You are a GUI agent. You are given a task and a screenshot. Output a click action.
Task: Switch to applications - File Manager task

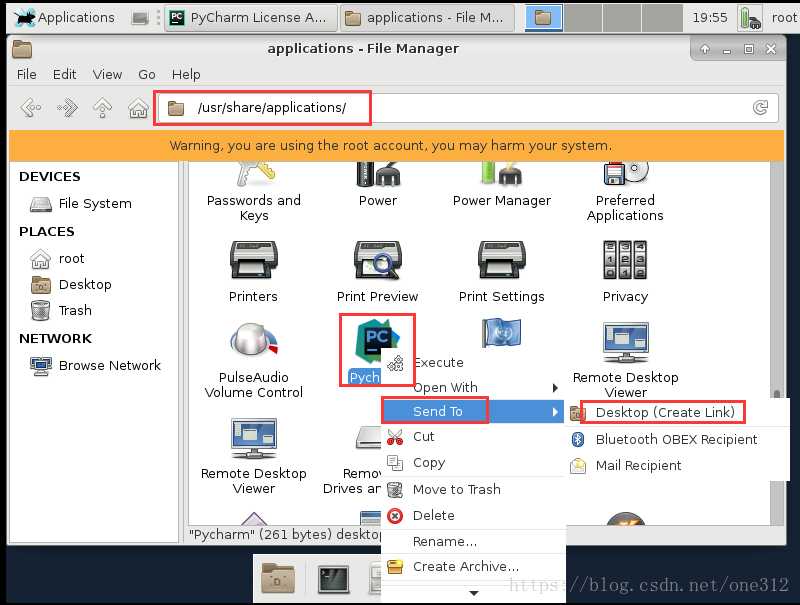(427, 18)
